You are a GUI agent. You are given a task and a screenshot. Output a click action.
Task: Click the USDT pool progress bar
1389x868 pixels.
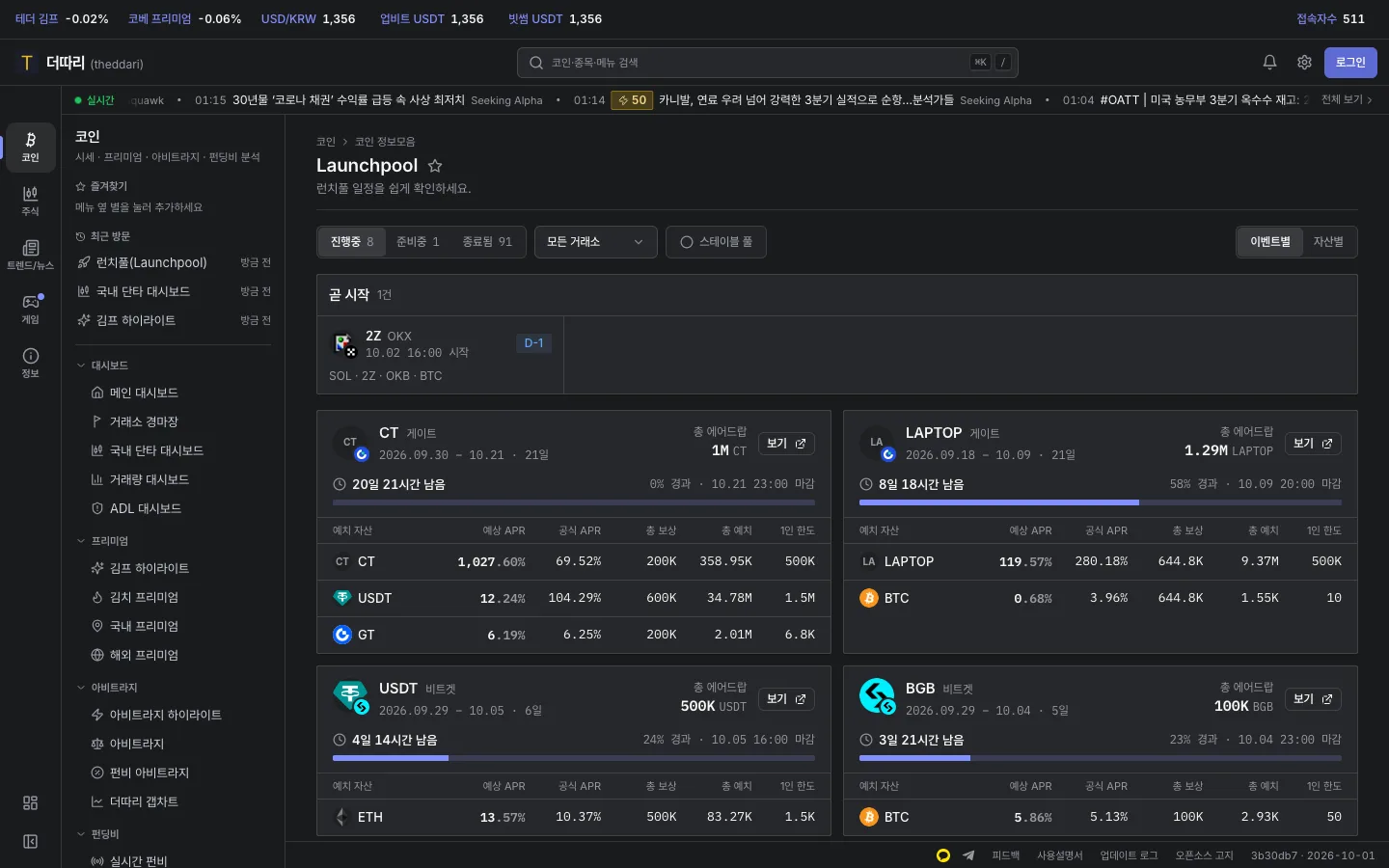[x=574, y=758]
